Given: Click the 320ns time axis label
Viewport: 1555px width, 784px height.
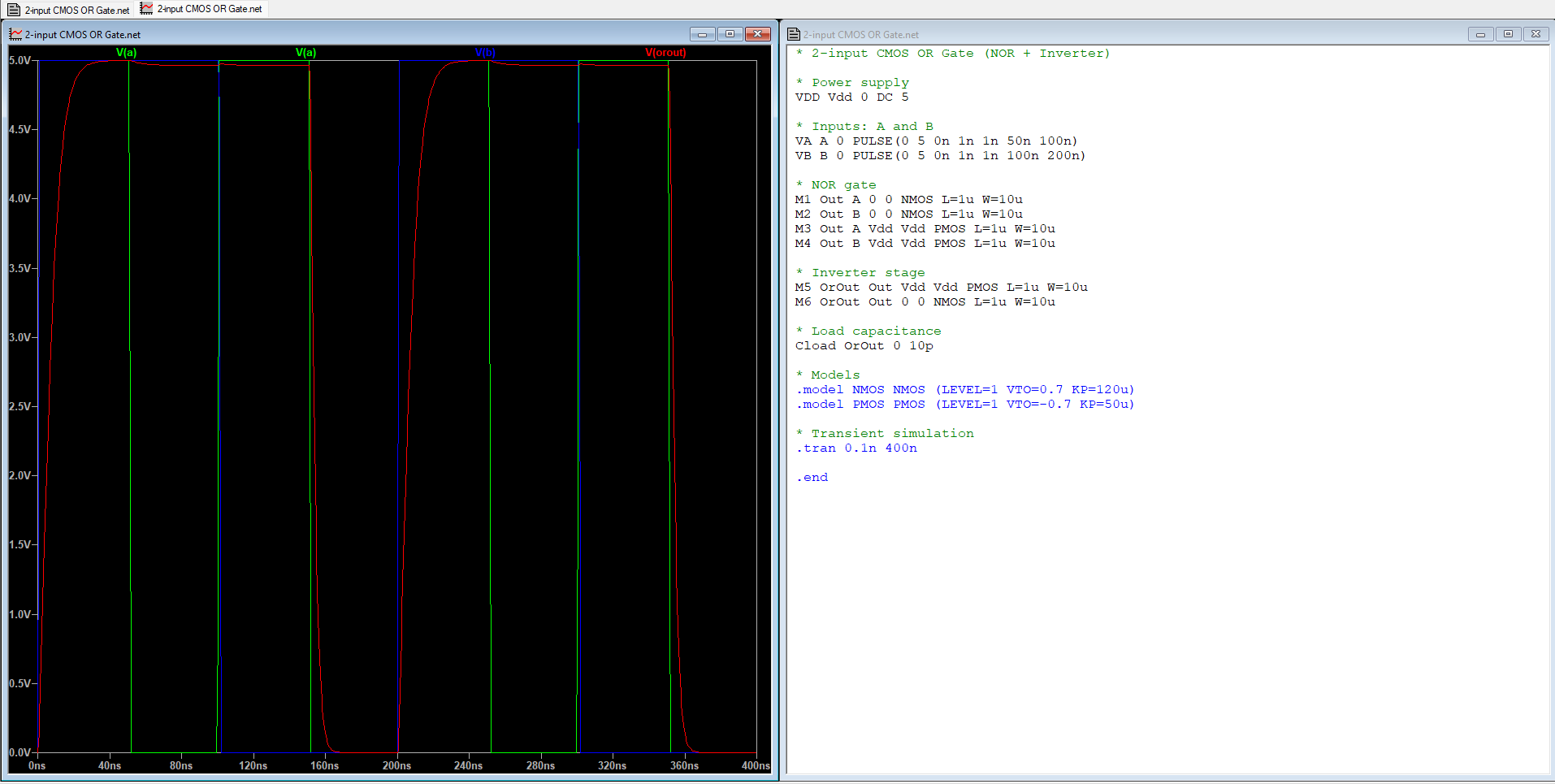Looking at the screenshot, I should [612, 765].
